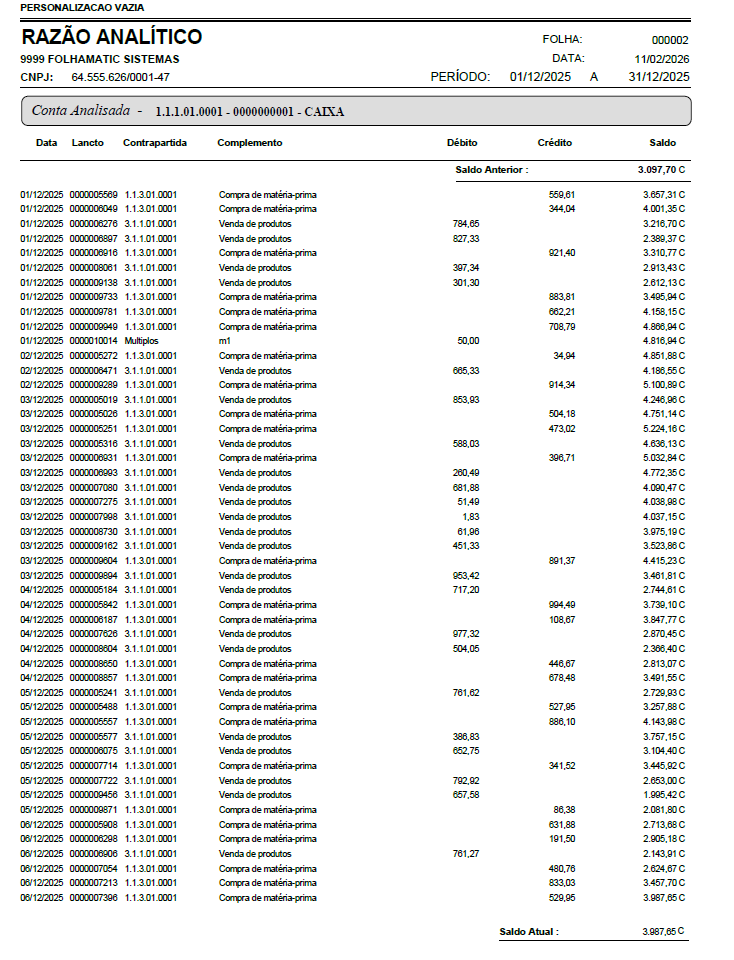Click the company name 9999 FOLHAMATIC SISTEMAS
This screenshot has width=734, height=960.
pyautogui.click(x=100, y=60)
